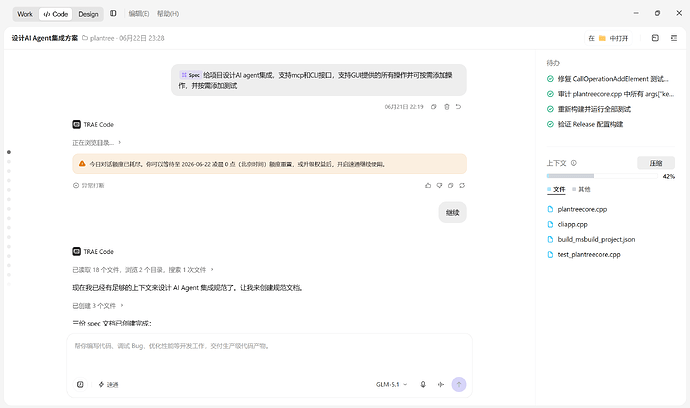The height and width of the screenshot is (408, 690).
Task: Click the 继续 message bubble
Action: [452, 213]
